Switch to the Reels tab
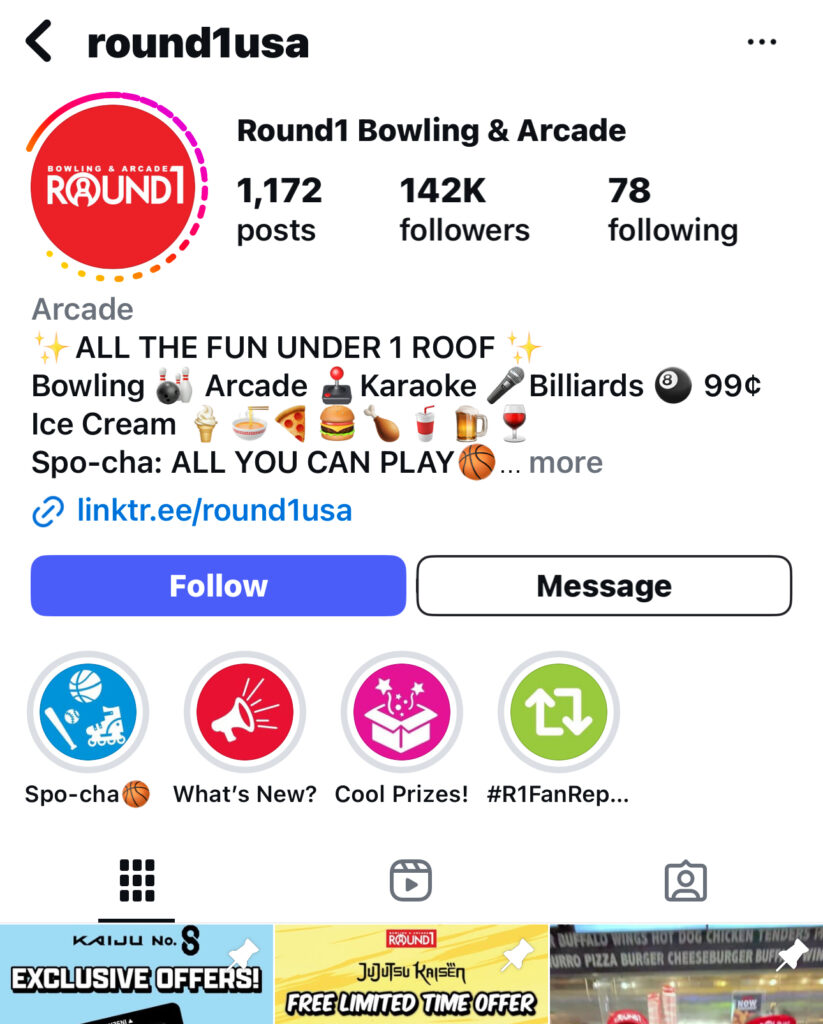Screen dimensions: 823x1024 (411, 880)
